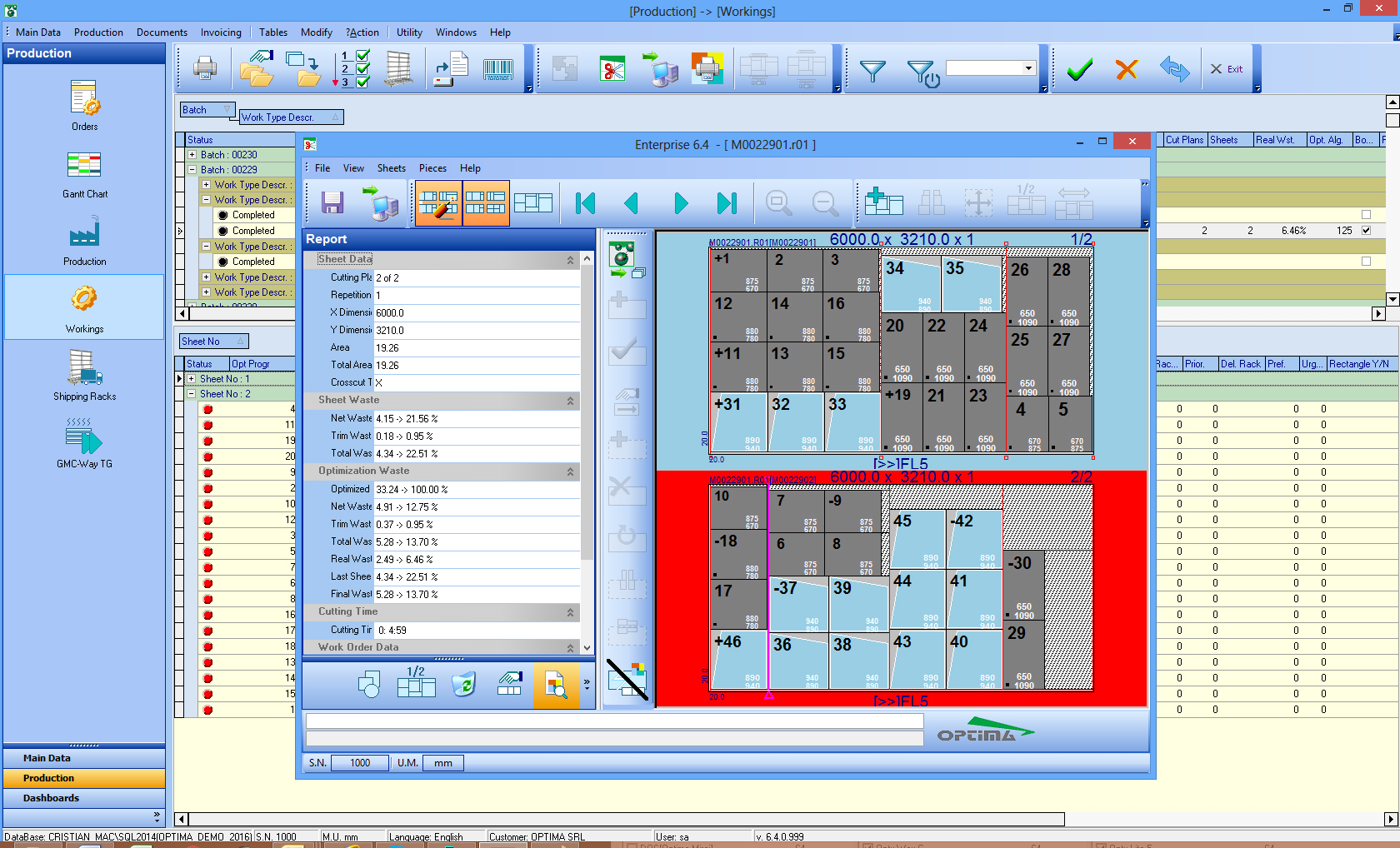Collapse Batch : 00229 tree node

click(192, 170)
